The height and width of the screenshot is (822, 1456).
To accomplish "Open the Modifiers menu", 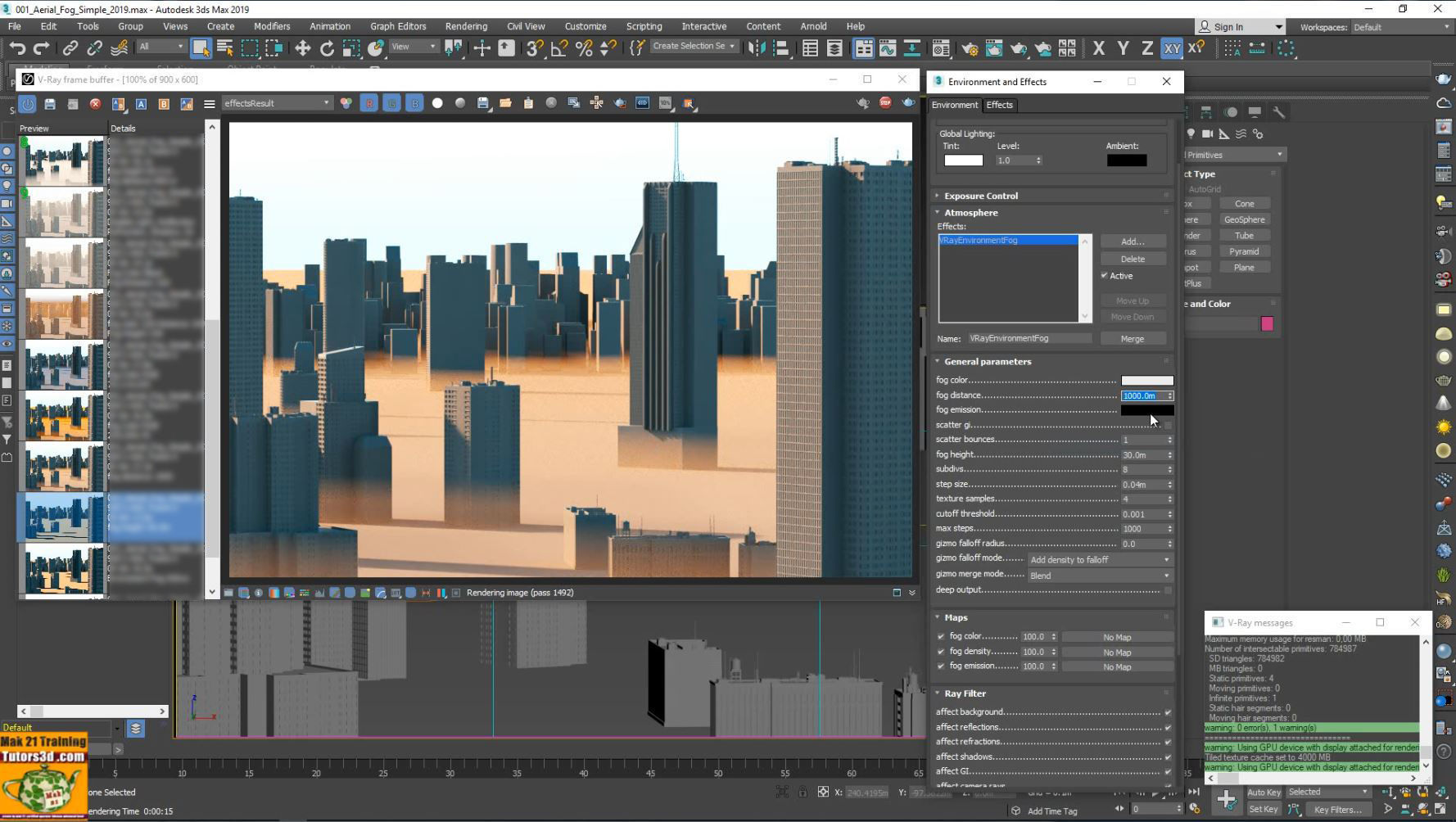I will (272, 26).
